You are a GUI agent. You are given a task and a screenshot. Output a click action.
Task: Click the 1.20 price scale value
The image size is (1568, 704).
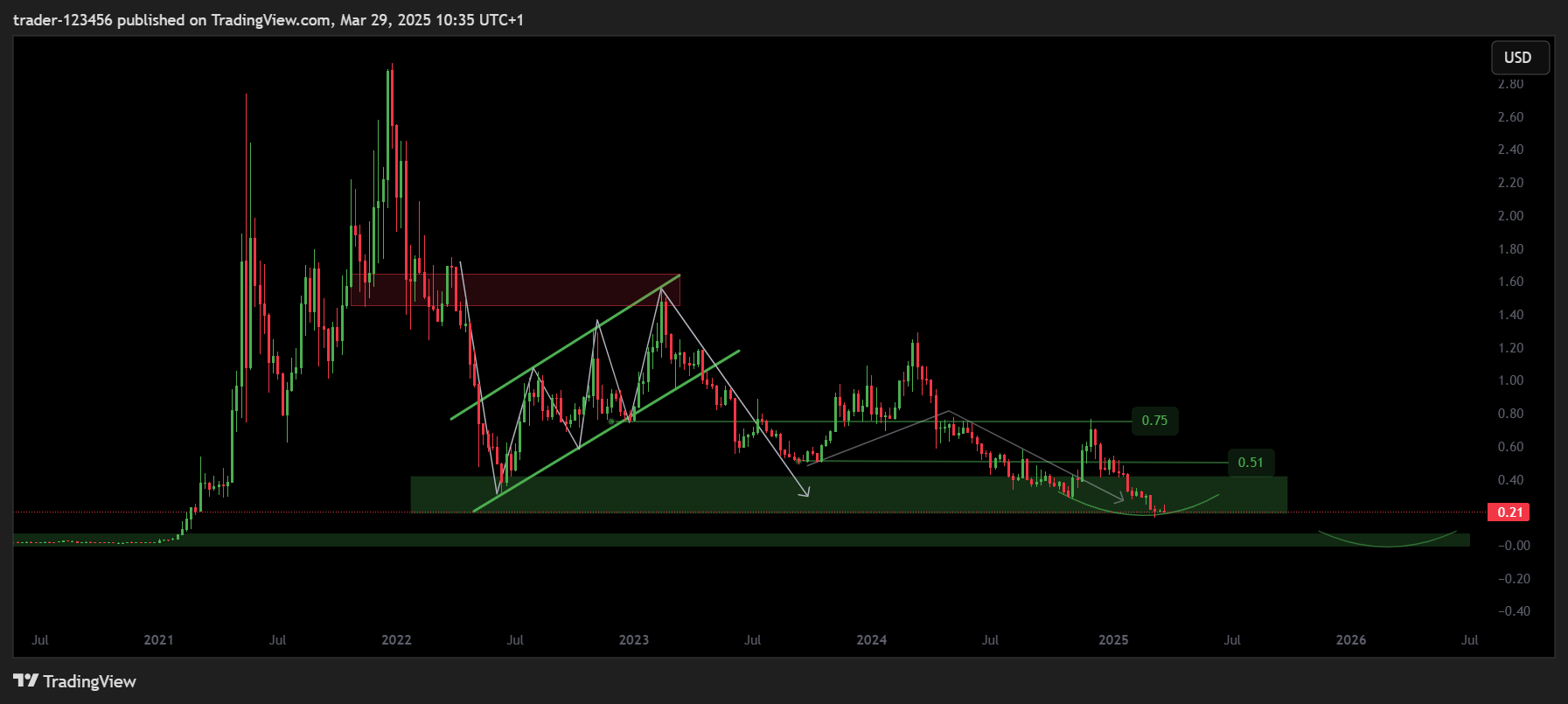pos(1510,348)
